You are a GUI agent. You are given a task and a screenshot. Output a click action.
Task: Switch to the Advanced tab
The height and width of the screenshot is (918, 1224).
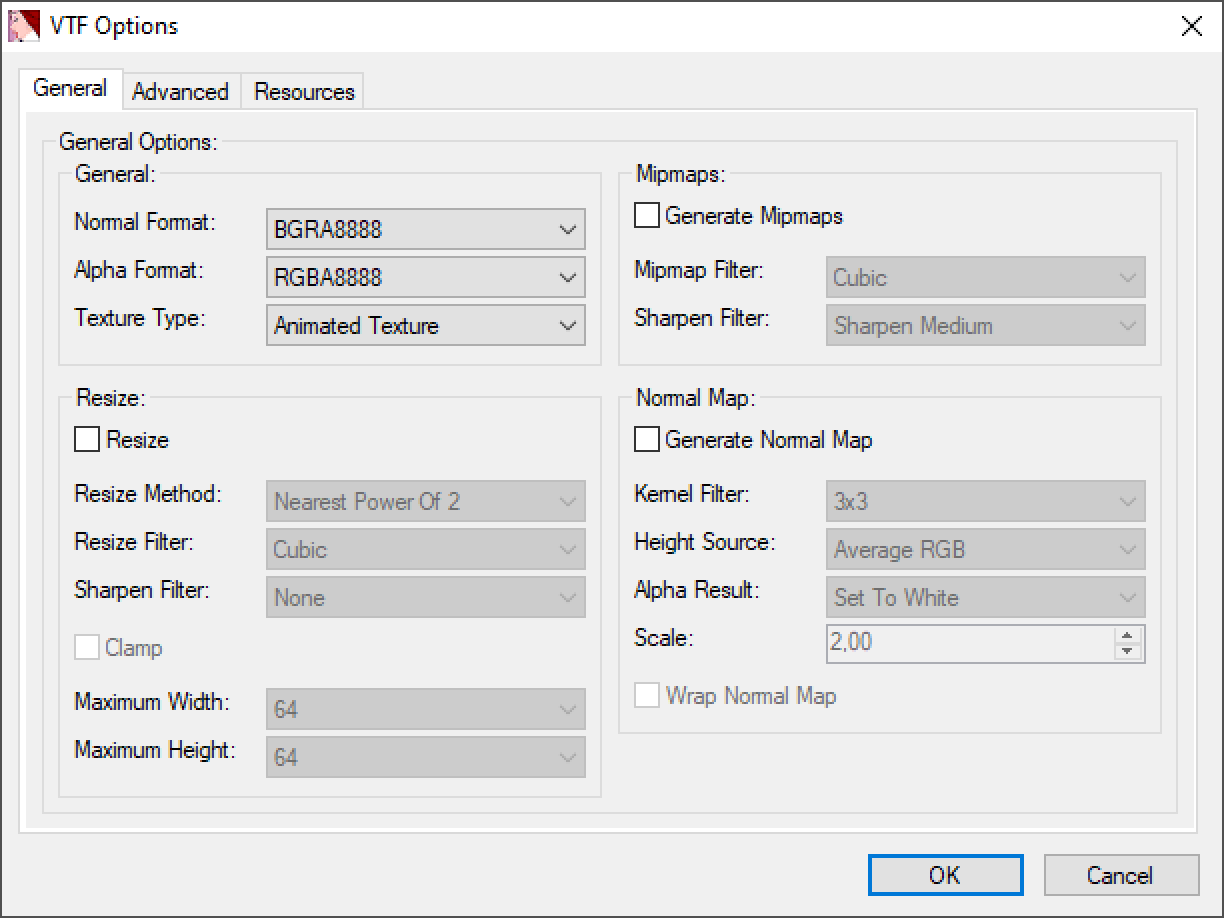click(x=180, y=92)
